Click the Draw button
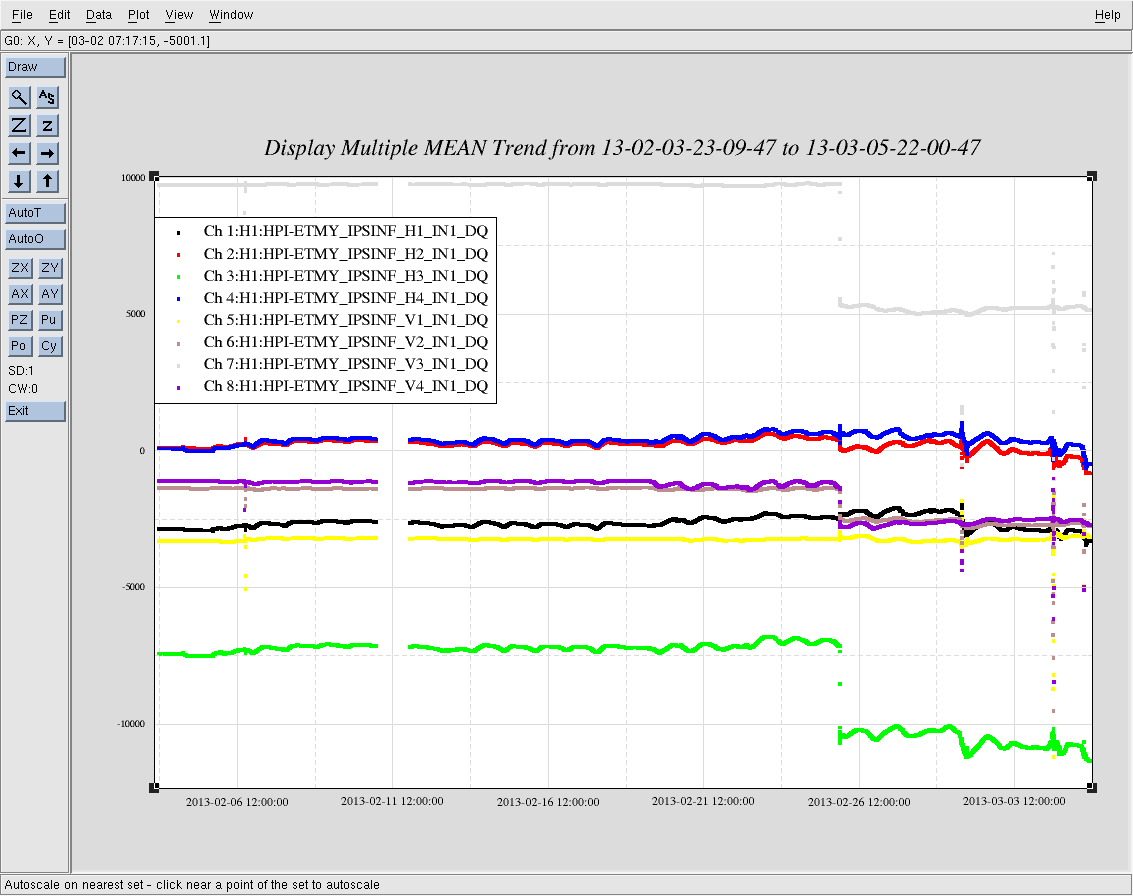The image size is (1133, 896). click(35, 67)
